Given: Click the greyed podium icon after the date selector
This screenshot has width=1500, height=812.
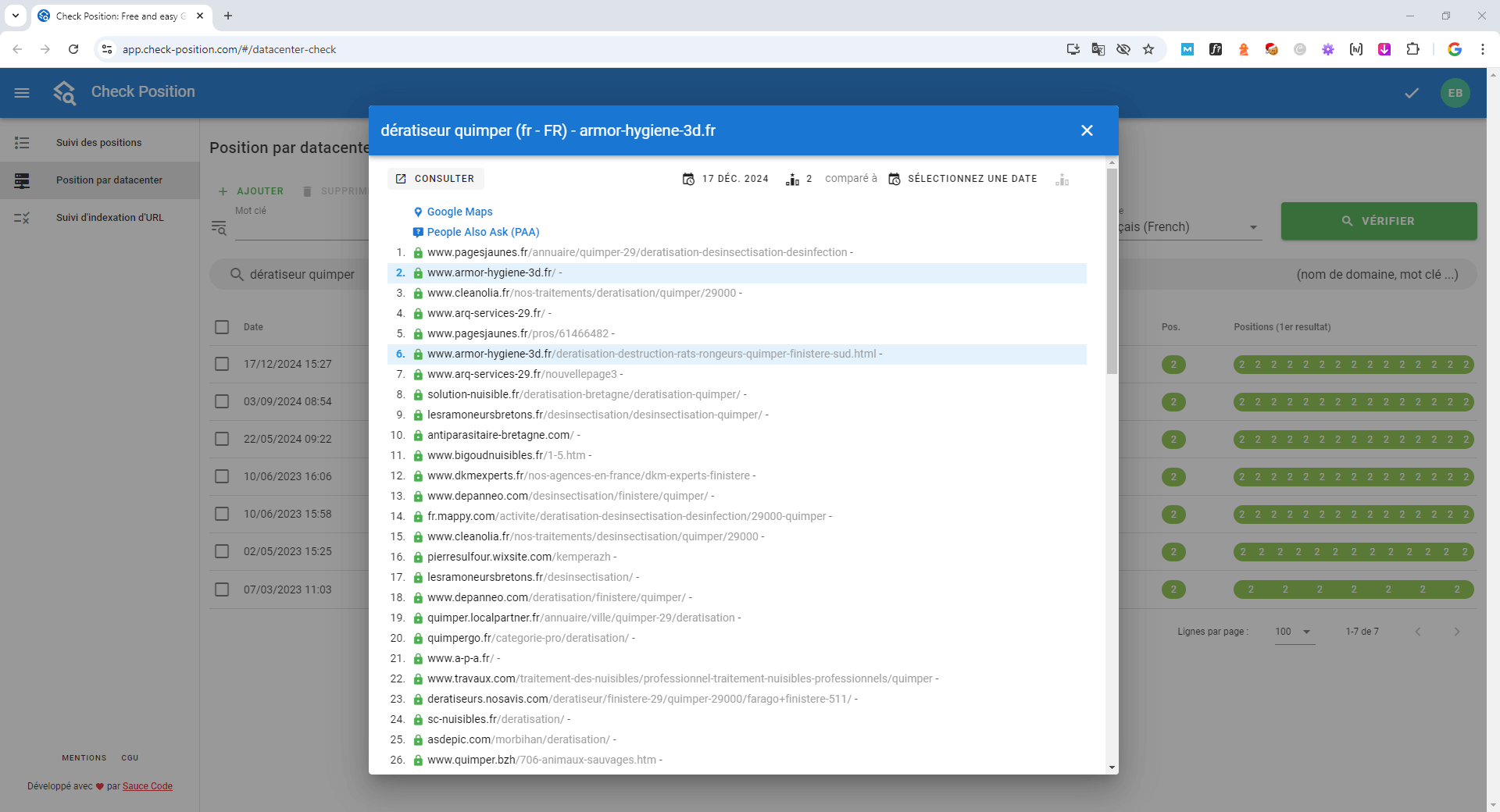Looking at the screenshot, I should click(x=1062, y=180).
